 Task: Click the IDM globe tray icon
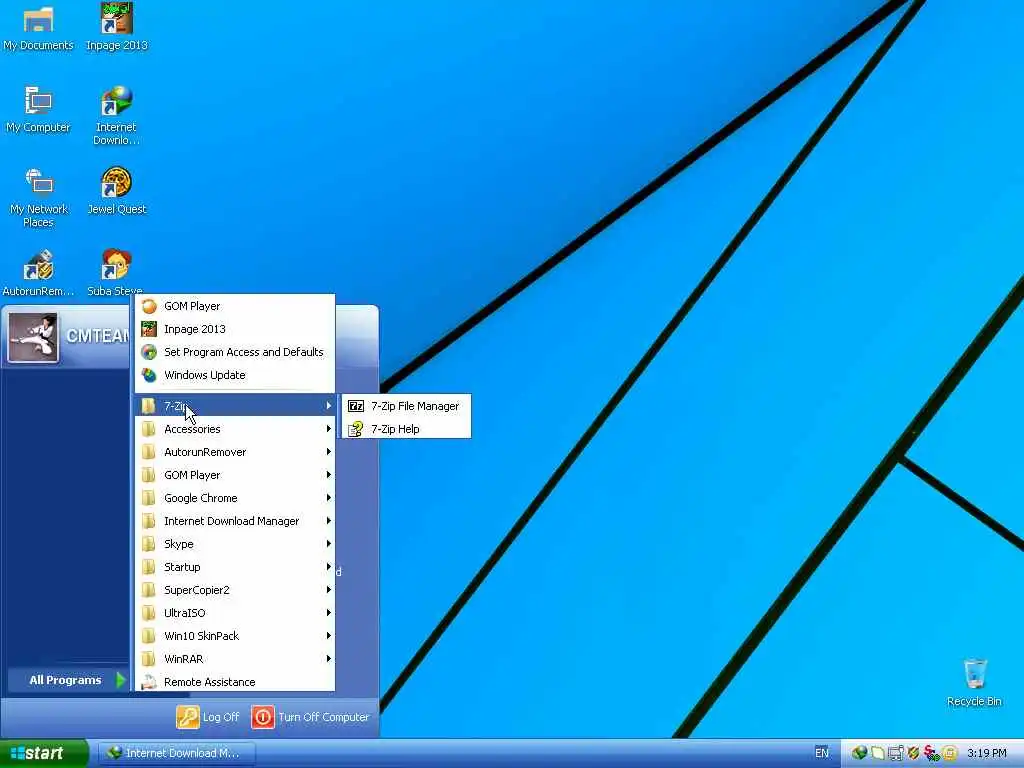coord(859,753)
